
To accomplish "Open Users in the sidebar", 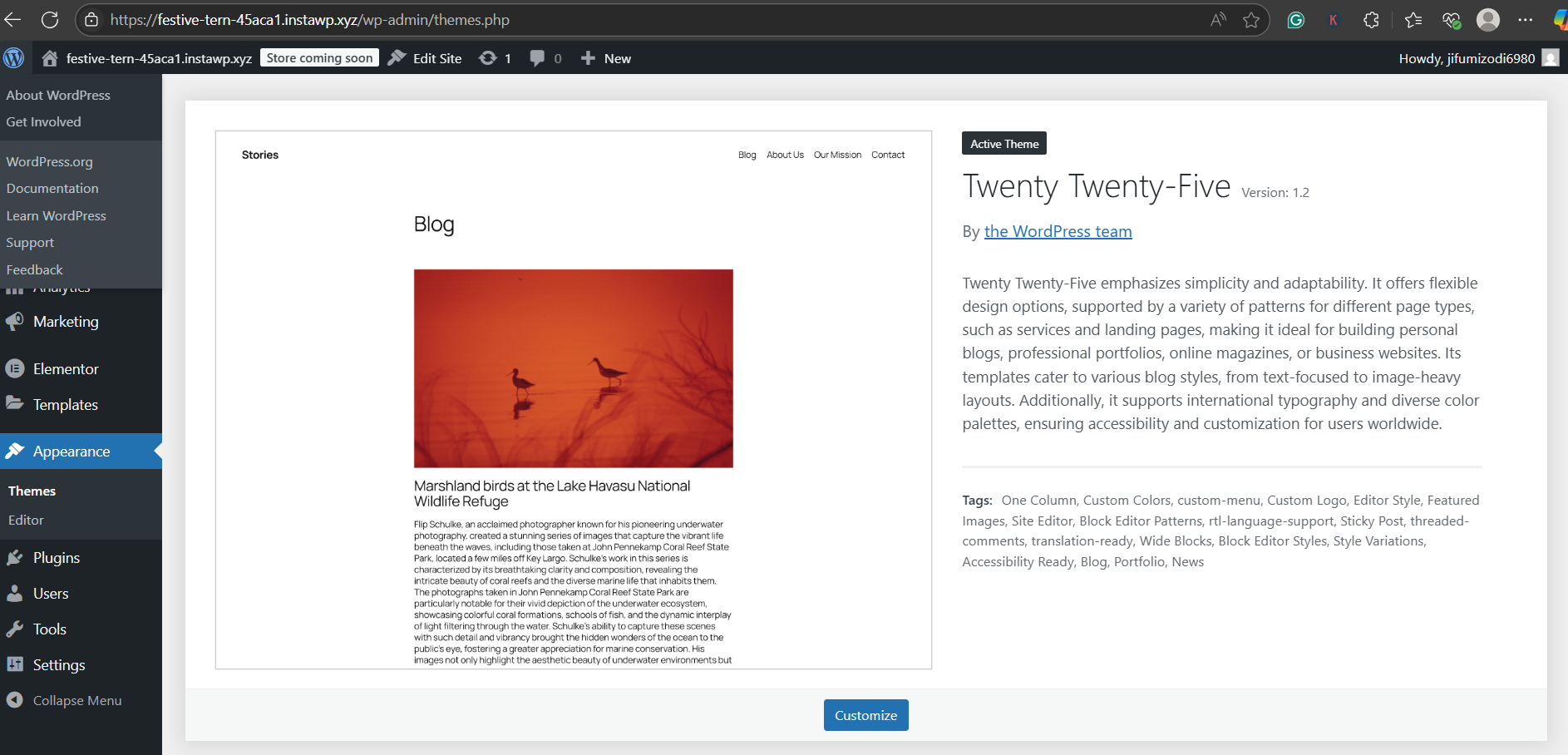I will tap(51, 594).
